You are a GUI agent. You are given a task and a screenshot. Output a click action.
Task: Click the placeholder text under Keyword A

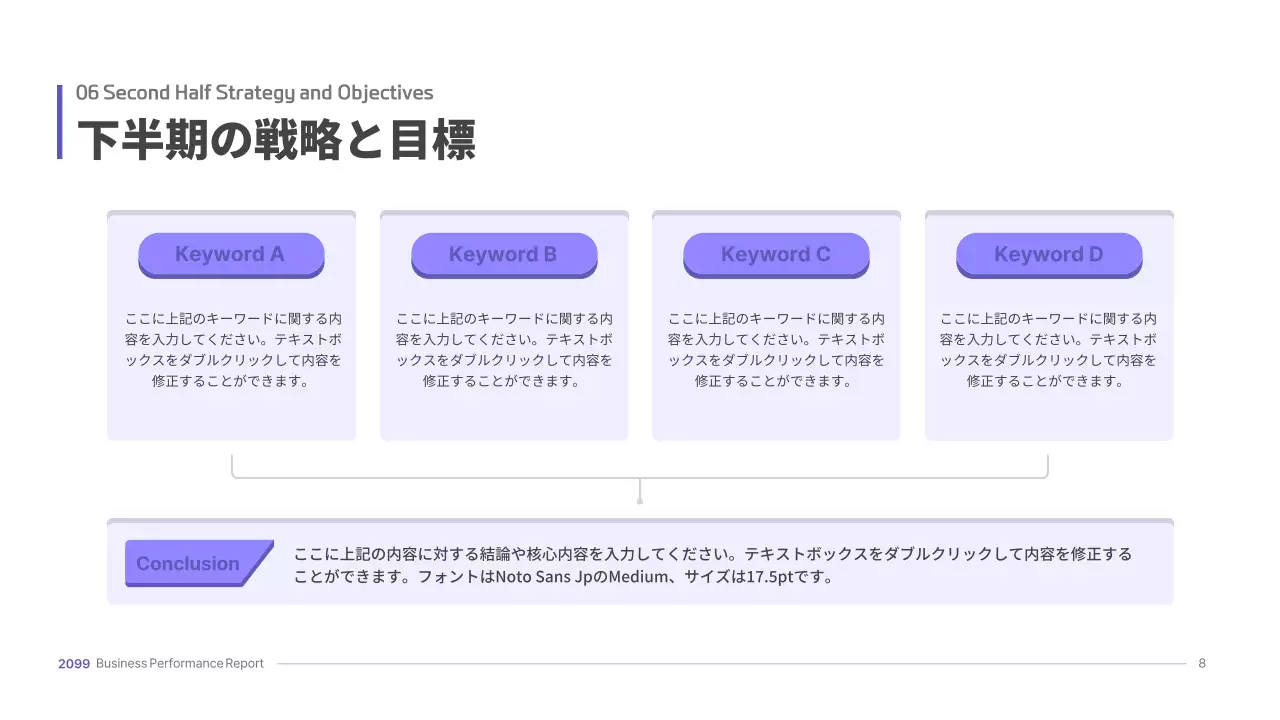click(231, 349)
